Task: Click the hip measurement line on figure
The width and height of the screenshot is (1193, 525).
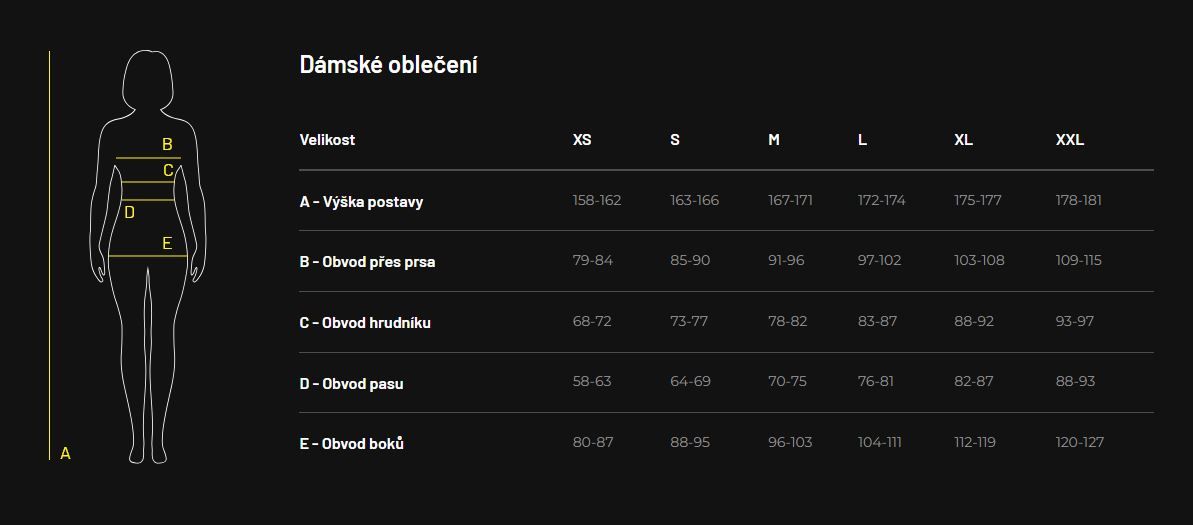Action: pos(148,256)
